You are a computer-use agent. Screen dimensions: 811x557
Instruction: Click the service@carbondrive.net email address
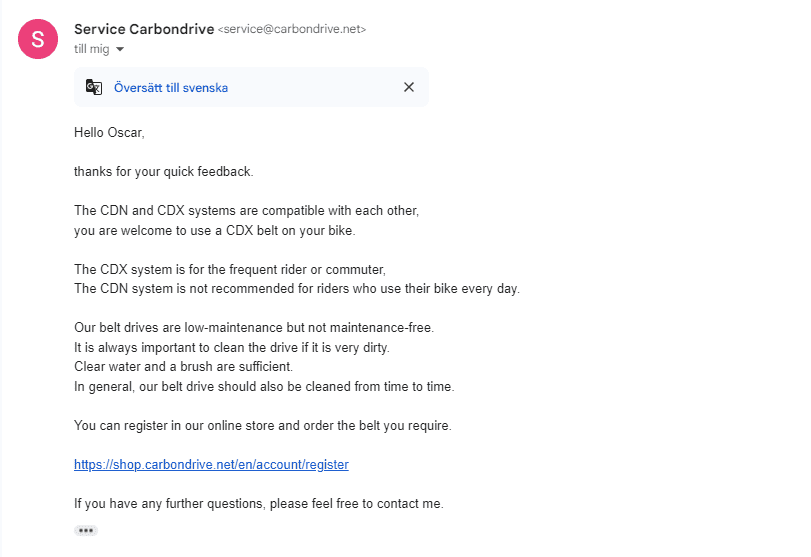292,29
